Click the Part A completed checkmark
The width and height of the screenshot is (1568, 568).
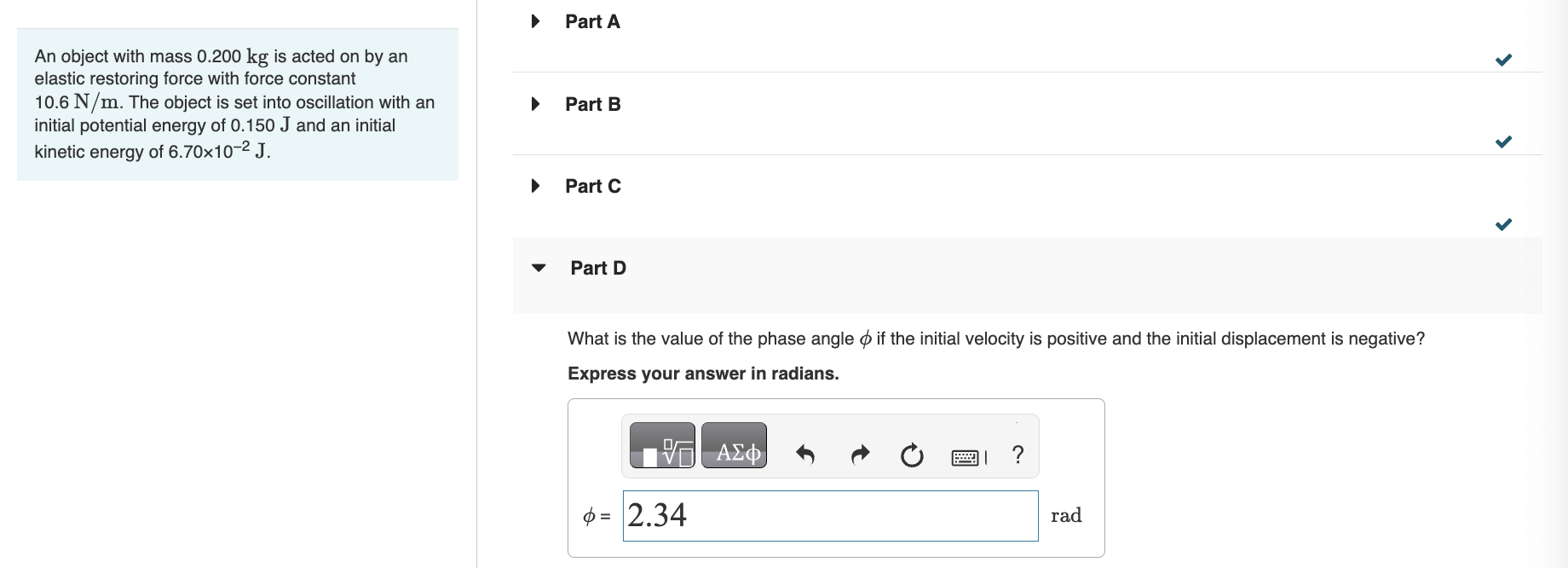[x=1503, y=60]
